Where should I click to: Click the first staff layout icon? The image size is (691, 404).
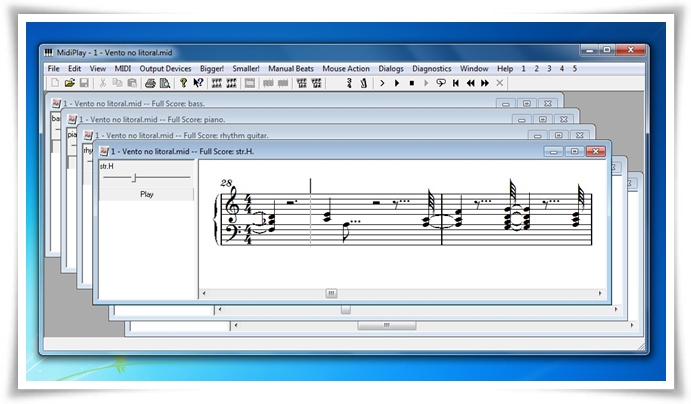tap(216, 83)
